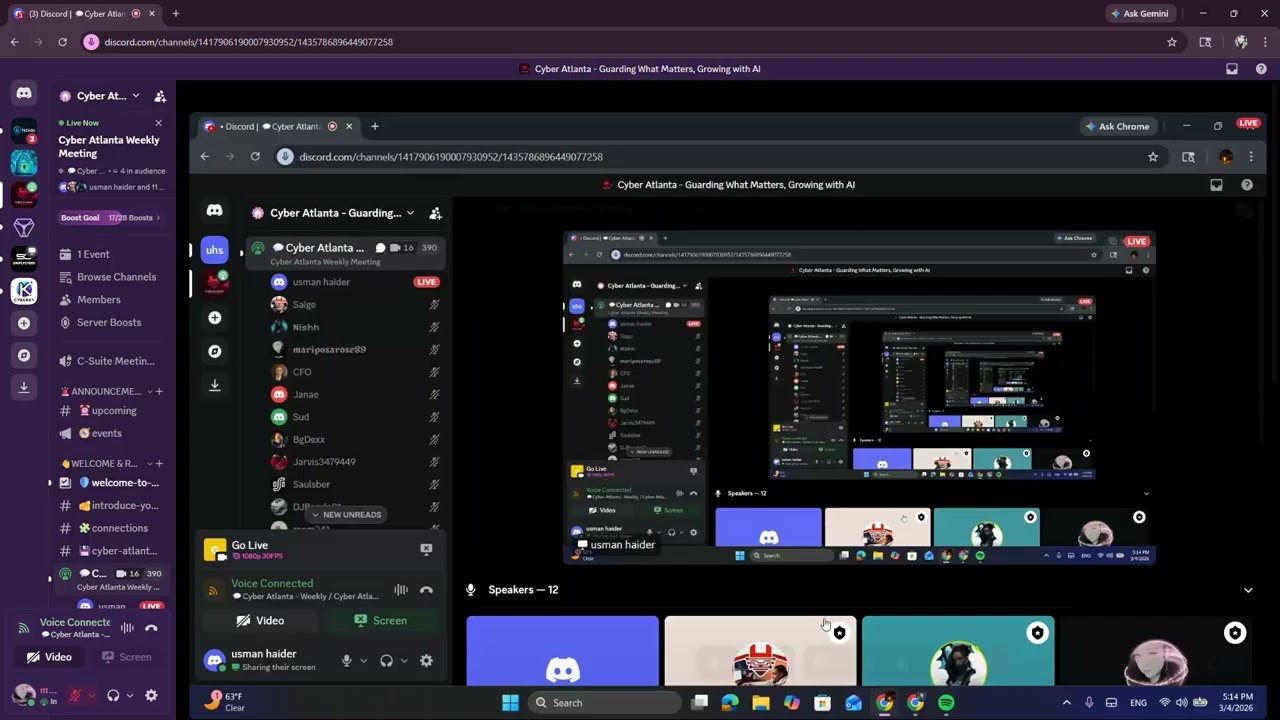Open invite people icon beside the Cyber At... header
The width and height of the screenshot is (1280, 720).
(x=160, y=96)
